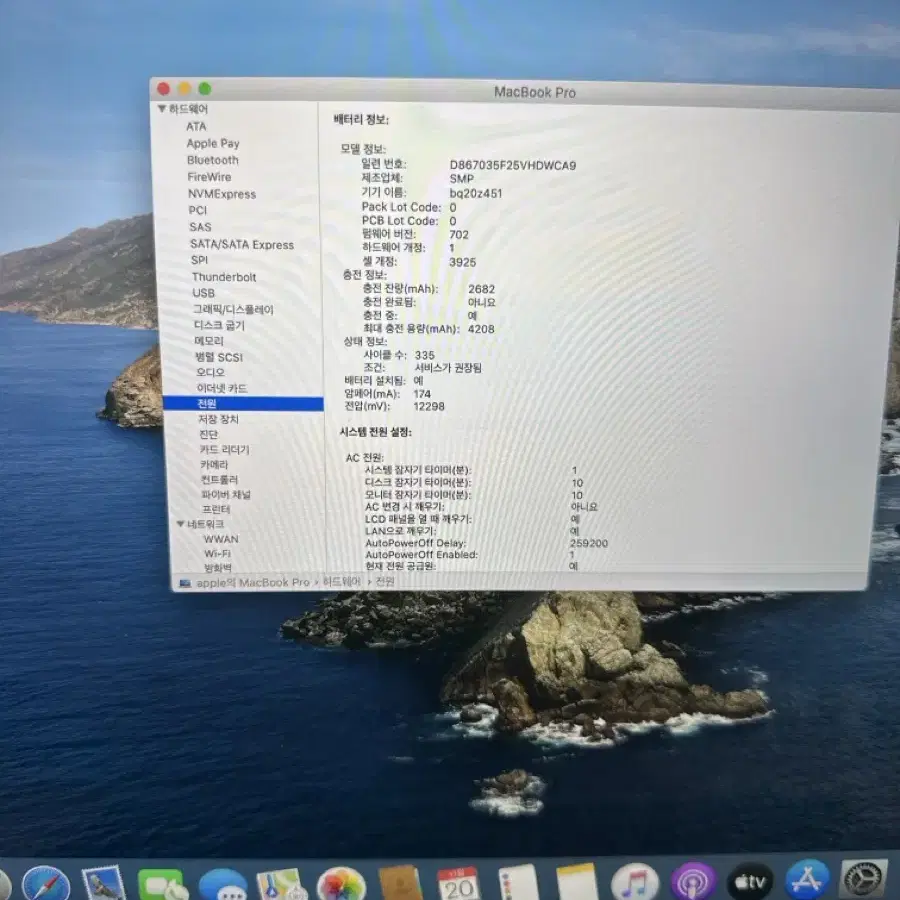This screenshot has width=900, height=900.
Task: Open the Notes app in the Dock
Action: click(576, 883)
